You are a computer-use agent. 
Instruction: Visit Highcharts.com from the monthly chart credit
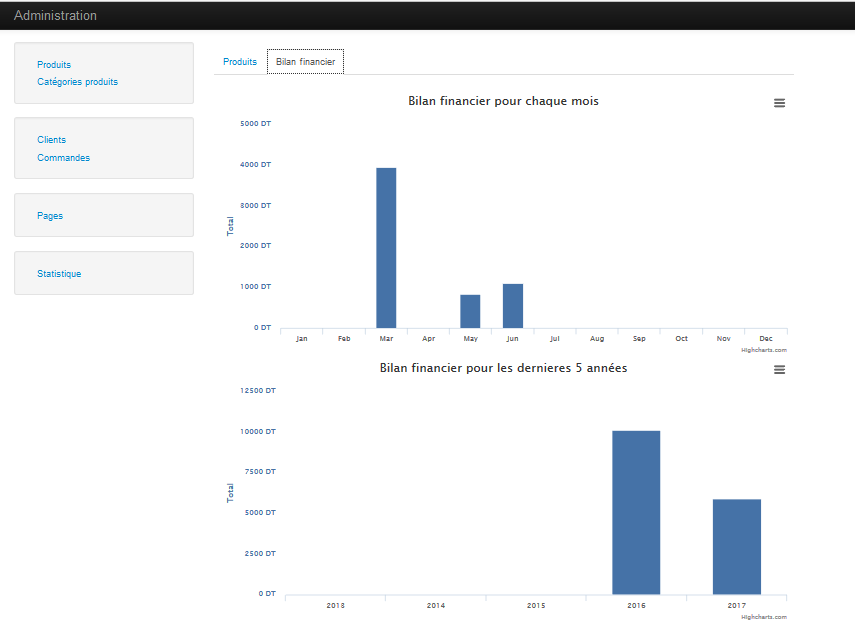(765, 349)
